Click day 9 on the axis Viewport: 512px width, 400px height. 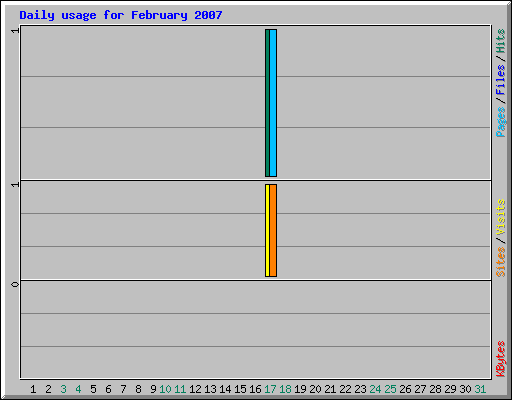(153, 389)
